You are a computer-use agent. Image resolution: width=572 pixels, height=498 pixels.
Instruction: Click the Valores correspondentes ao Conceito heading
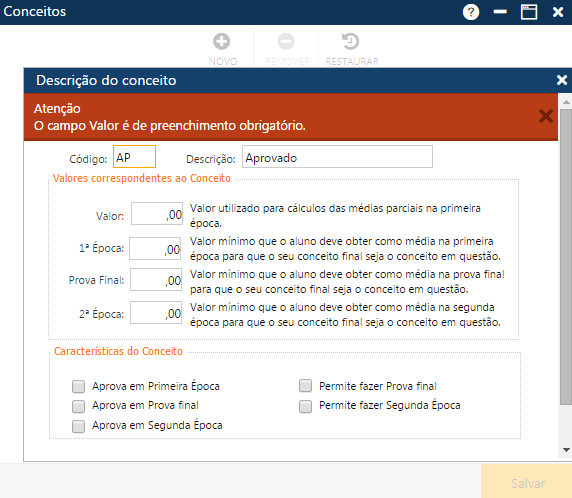[x=142, y=178]
